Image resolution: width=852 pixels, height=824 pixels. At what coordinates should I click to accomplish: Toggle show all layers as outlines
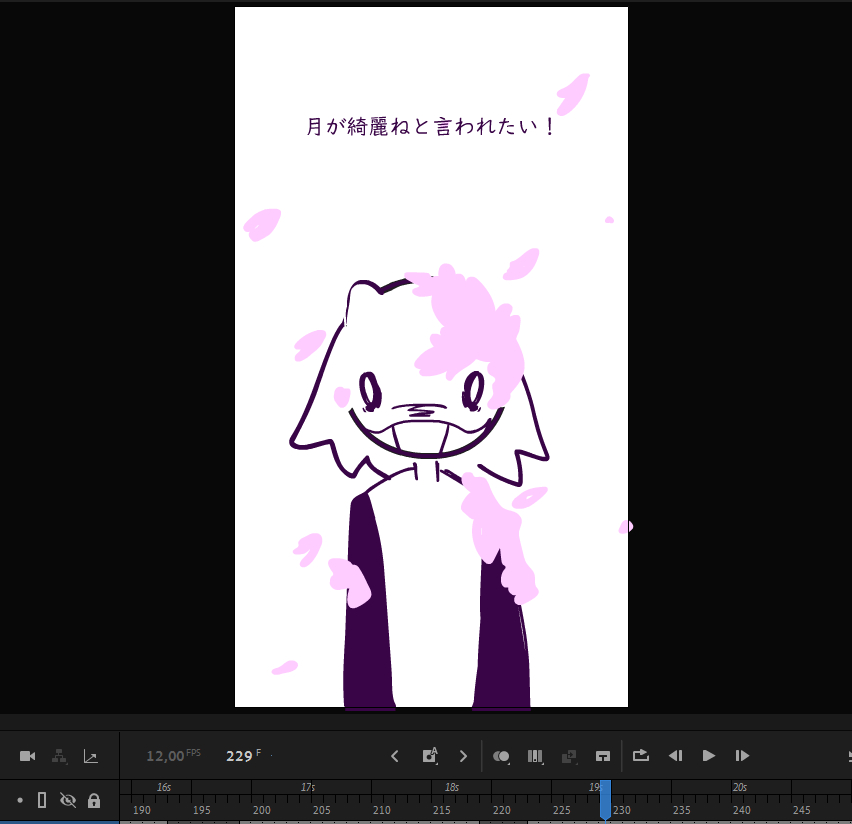(x=42, y=800)
